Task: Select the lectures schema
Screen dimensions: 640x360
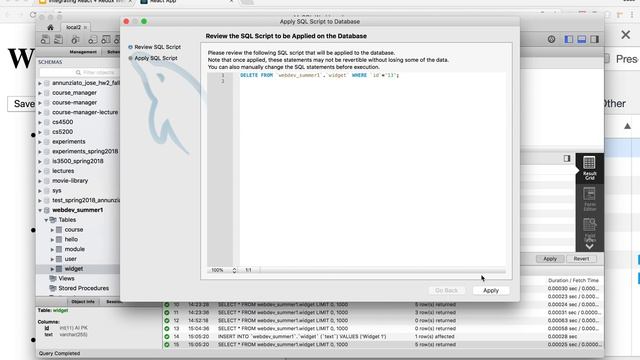Action: 63,171
